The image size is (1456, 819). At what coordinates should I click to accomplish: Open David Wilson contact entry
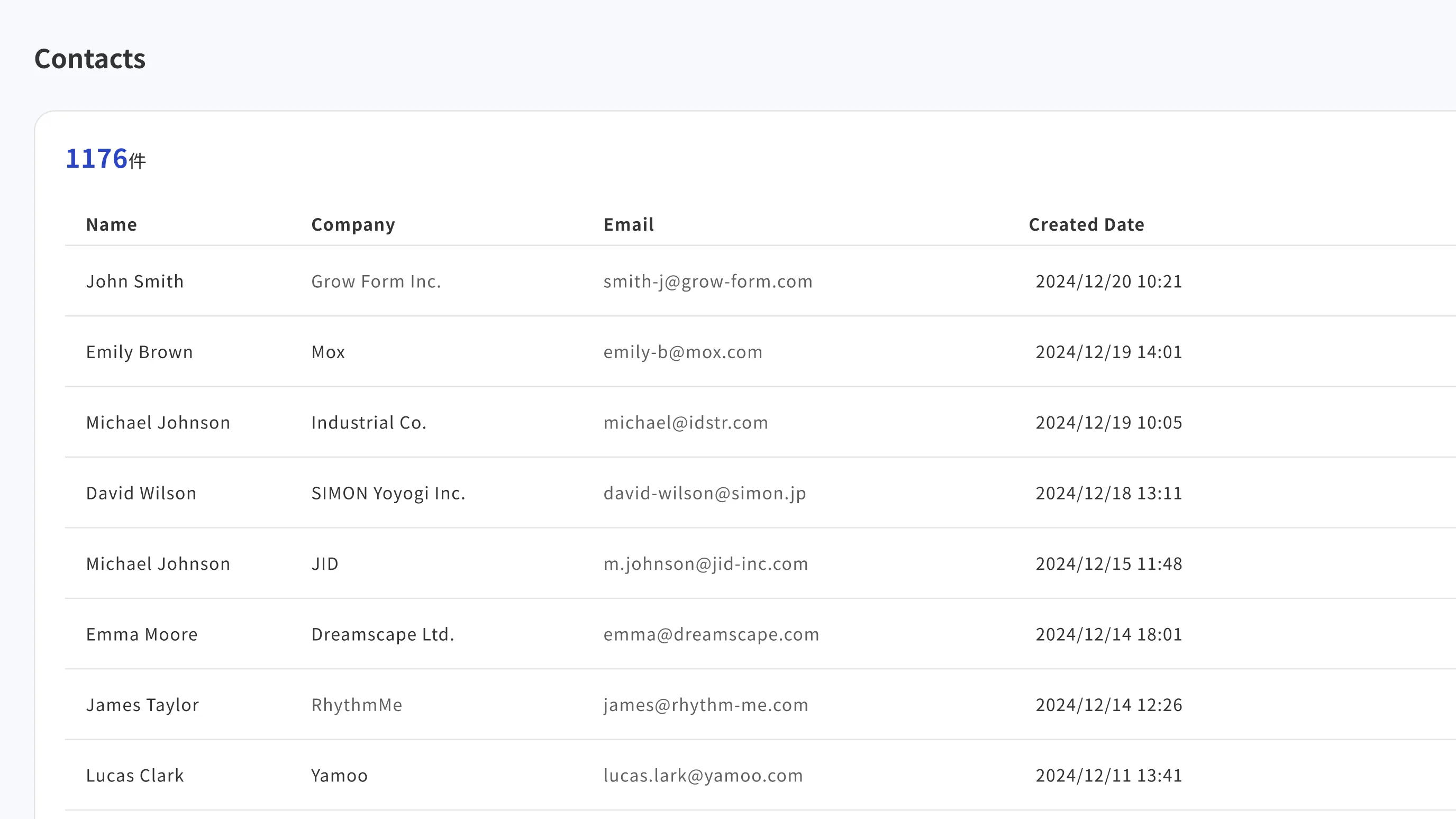point(141,493)
